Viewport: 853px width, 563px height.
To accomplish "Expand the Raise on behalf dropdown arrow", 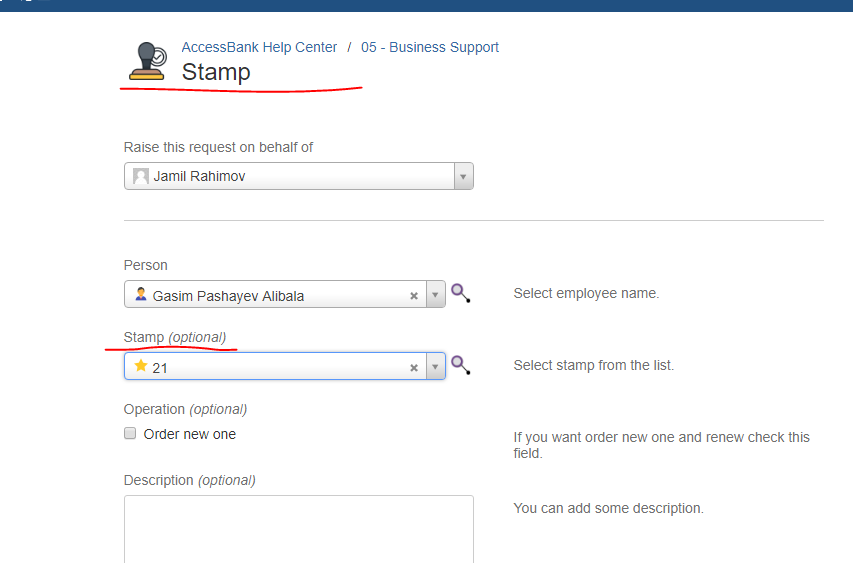I will click(462, 177).
